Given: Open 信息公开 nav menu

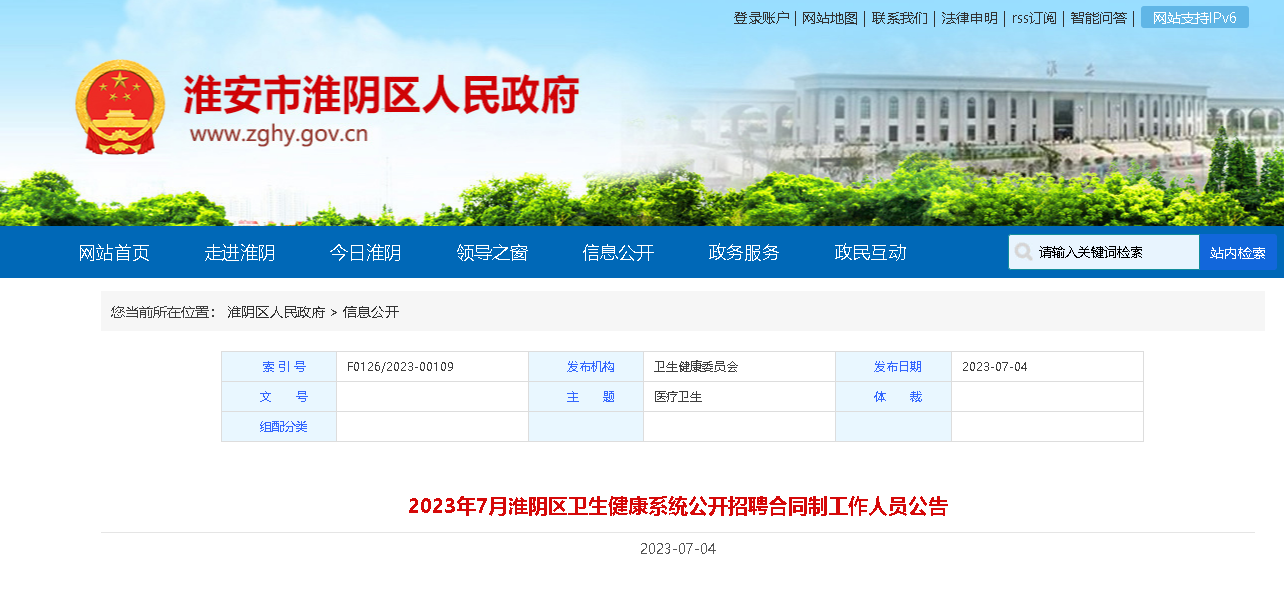Looking at the screenshot, I should click(x=618, y=253).
